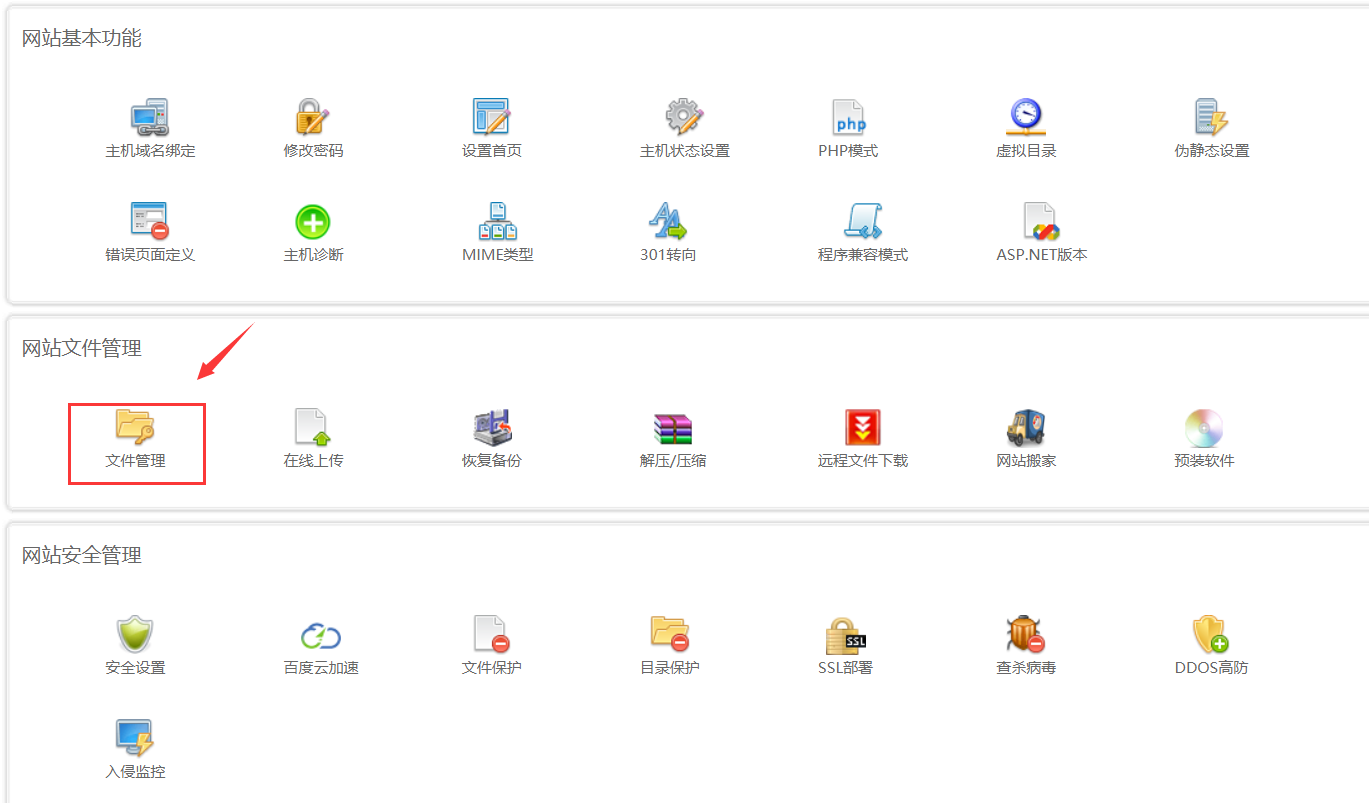Click the 伪静态设置 icon
This screenshot has width=1369, height=803.
point(1211,118)
